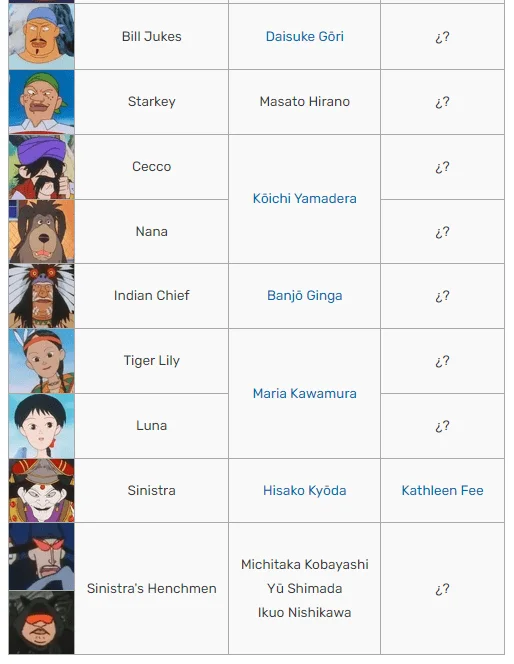Click the Tiger Lily thumbnail
514x664 pixels.
tap(41, 361)
